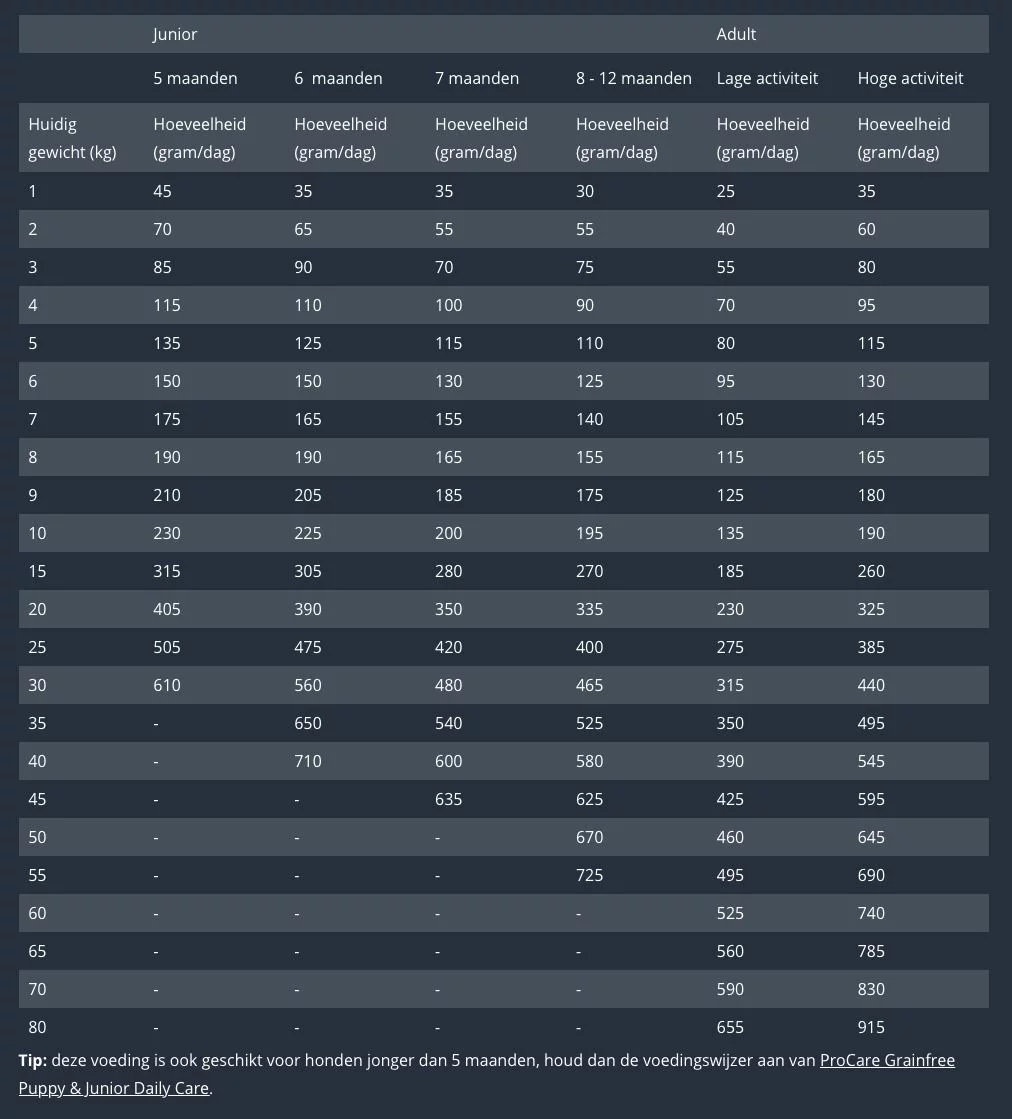Select the 610 gram value cell
The width and height of the screenshot is (1012, 1119).
click(167, 685)
